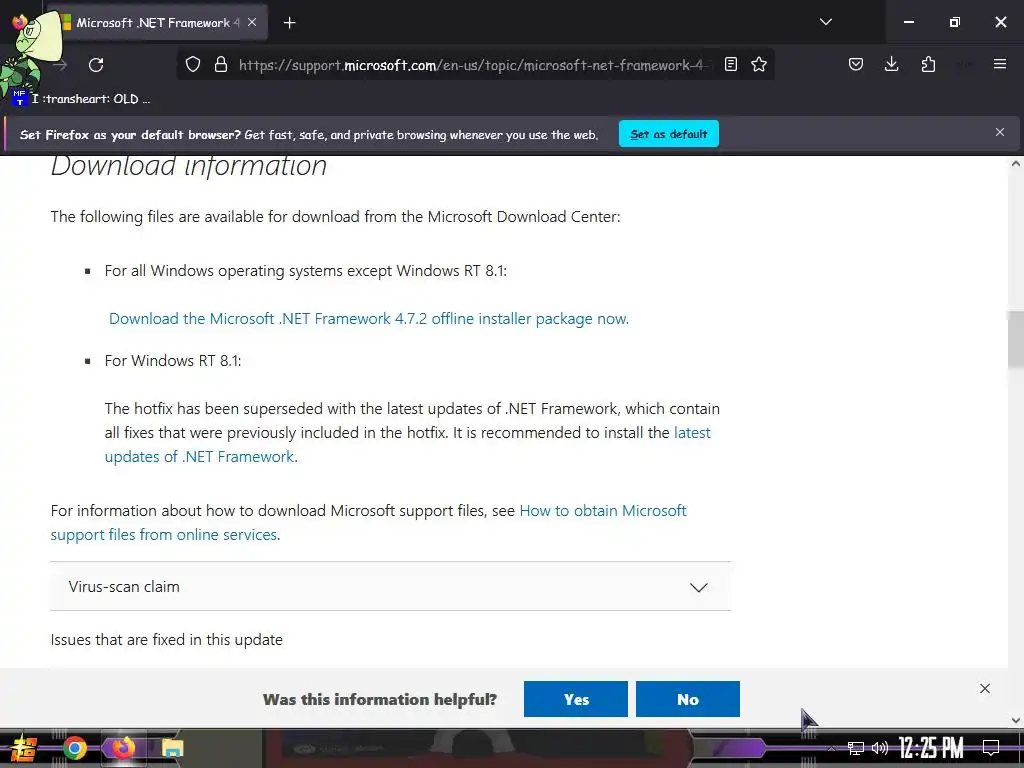
Task: Click 'Issues that are fixed in this update' text
Action: pos(167,639)
